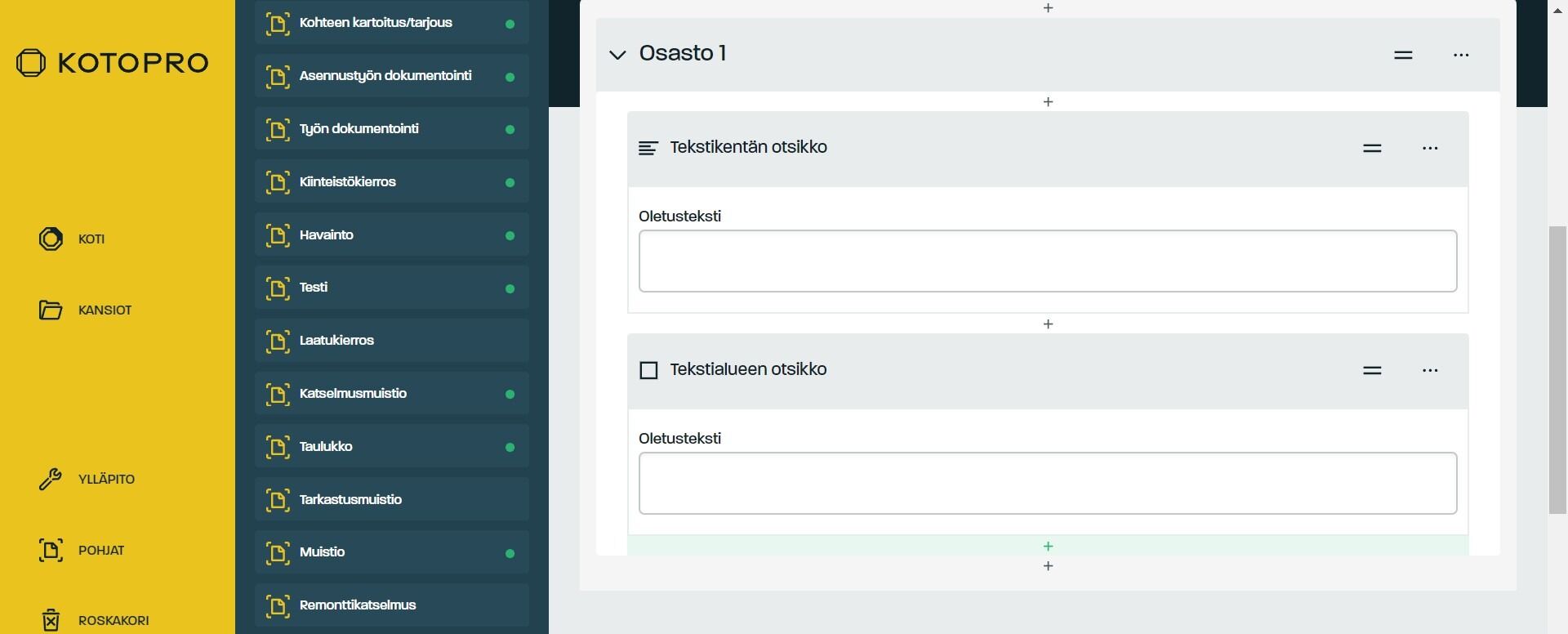Click green plus to add field below
Screen dimensions: 1568x634
(x=1048, y=546)
